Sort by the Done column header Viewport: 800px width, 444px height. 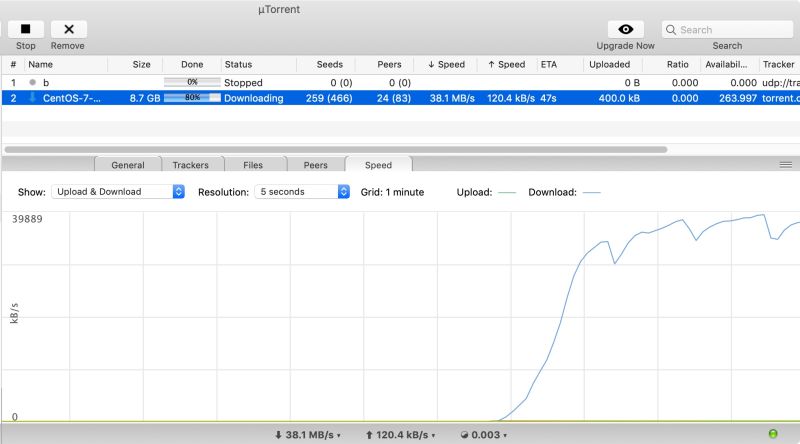[192, 64]
